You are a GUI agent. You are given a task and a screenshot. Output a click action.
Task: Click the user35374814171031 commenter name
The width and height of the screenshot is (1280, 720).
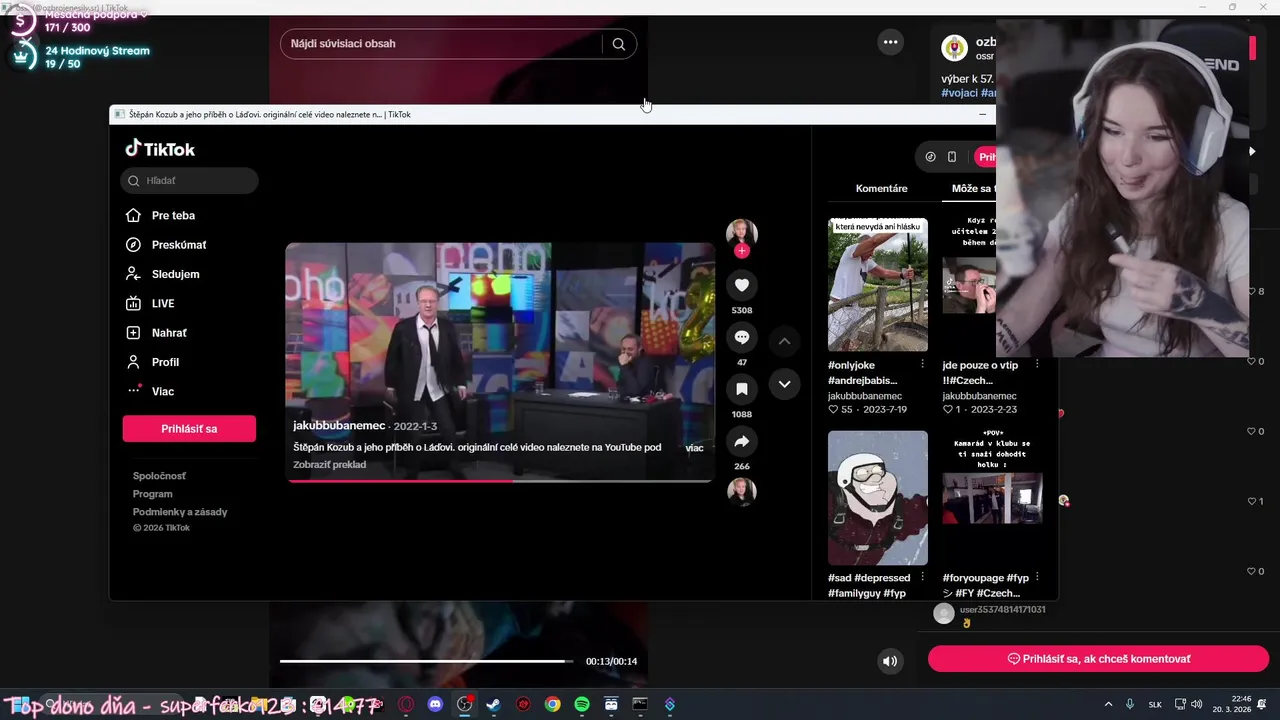tap(1002, 610)
